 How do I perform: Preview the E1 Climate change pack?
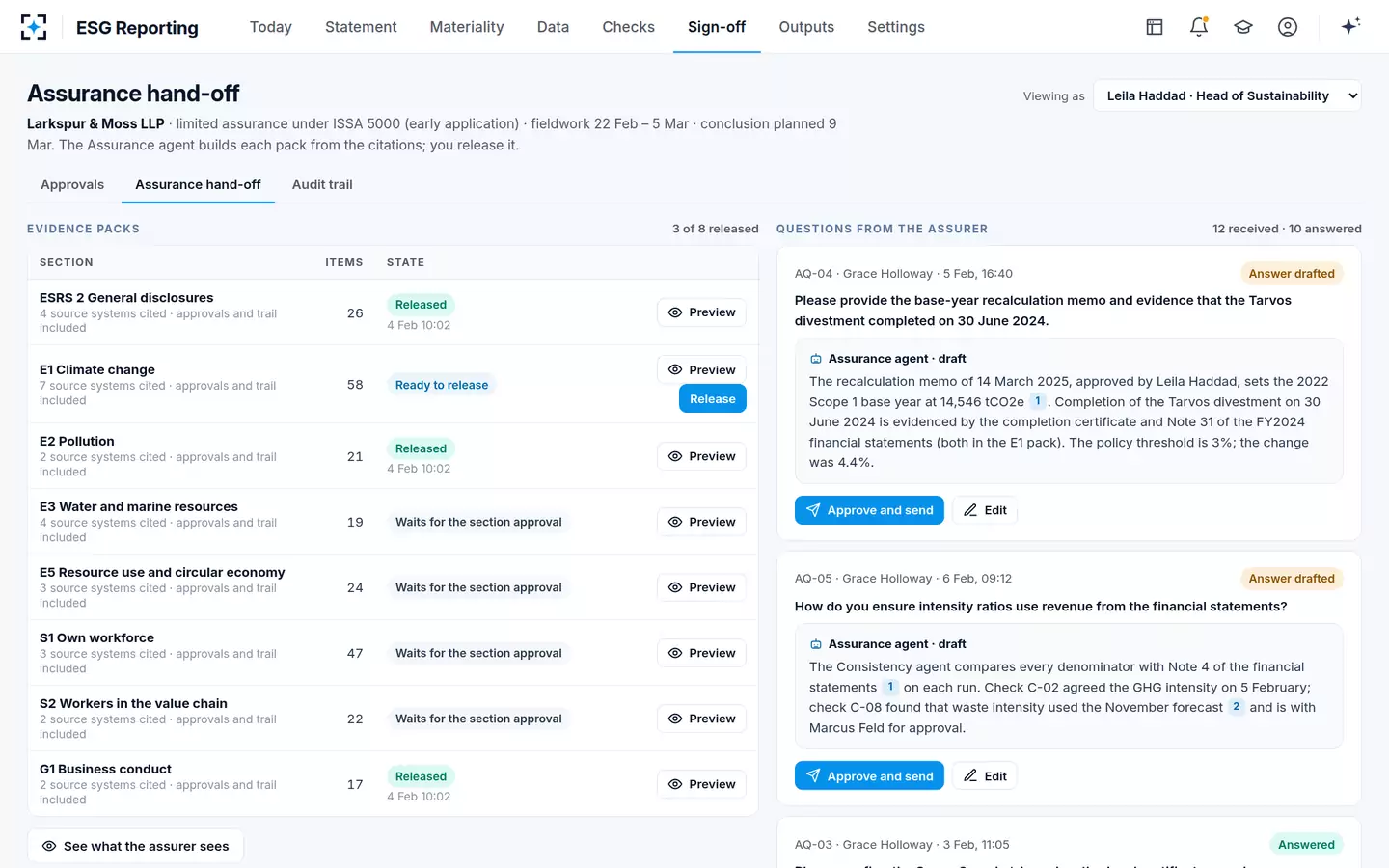(x=701, y=370)
